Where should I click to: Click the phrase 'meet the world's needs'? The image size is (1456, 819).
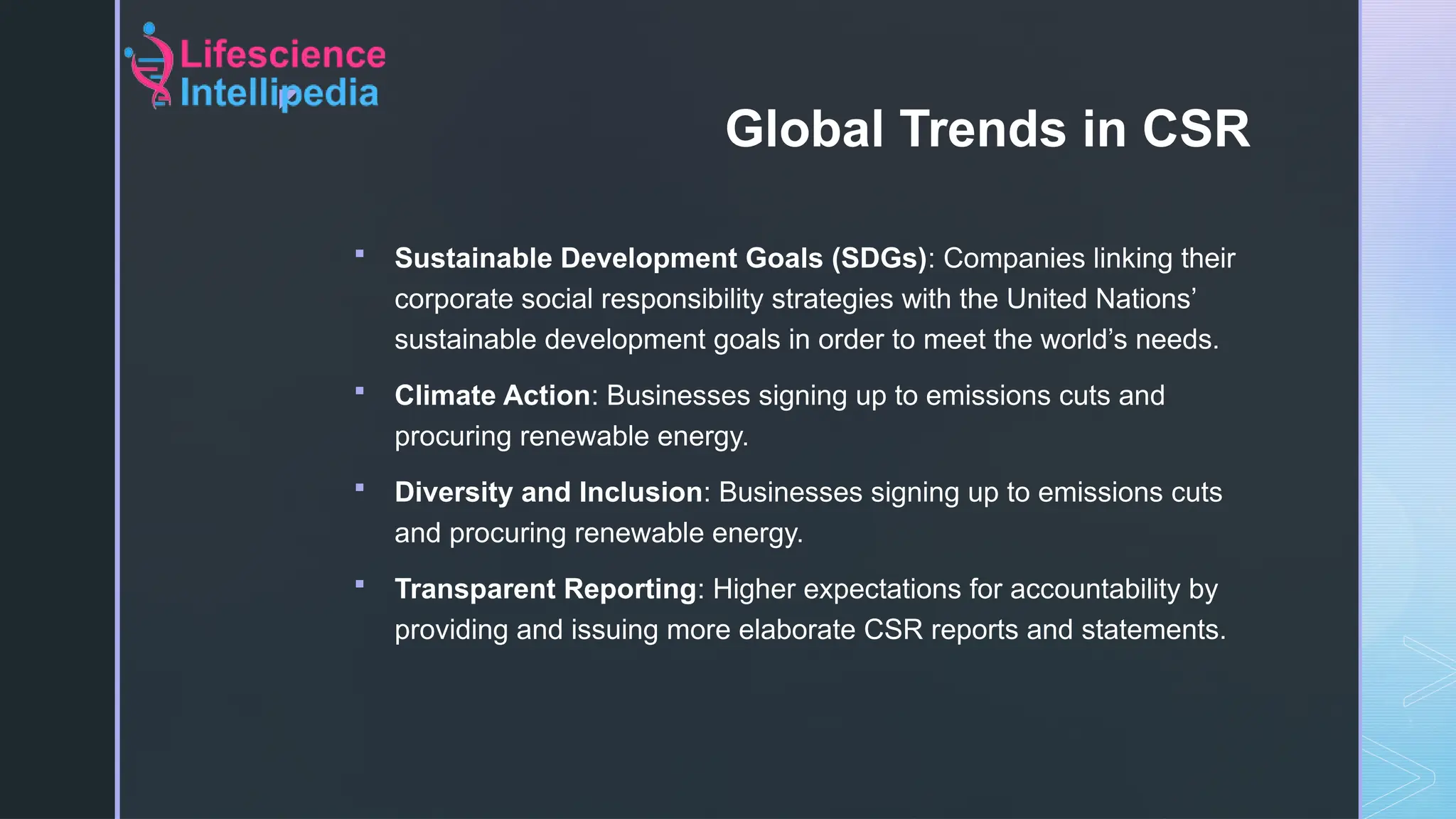[1070, 339]
